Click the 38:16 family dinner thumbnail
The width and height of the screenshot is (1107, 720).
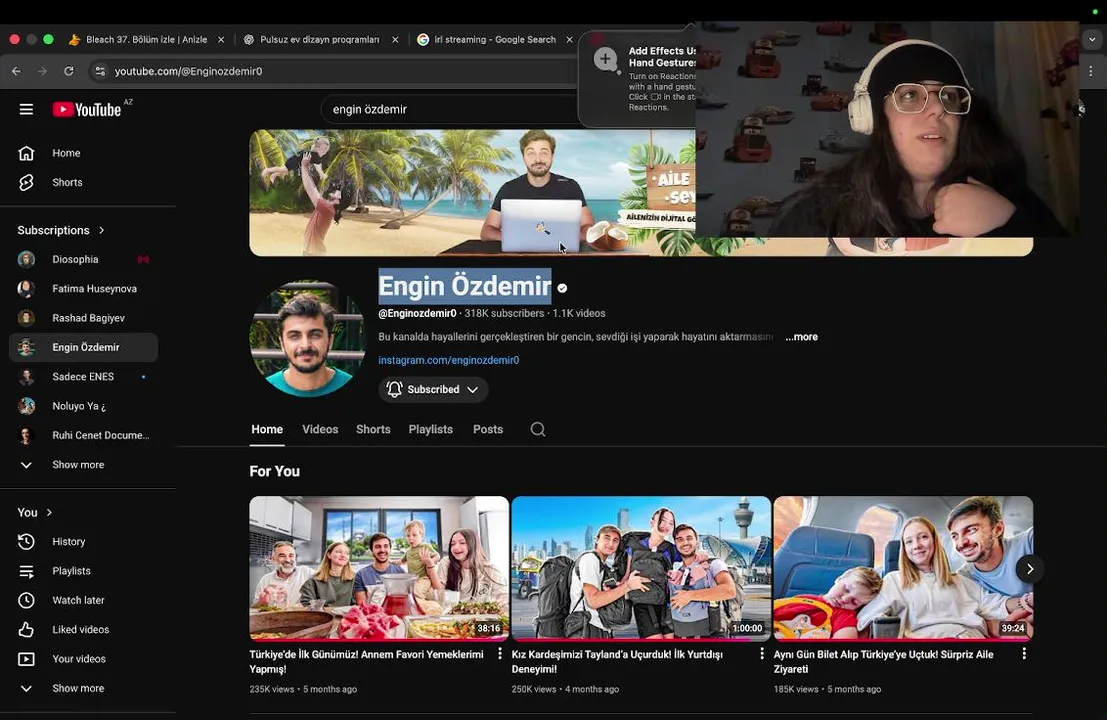coord(378,568)
